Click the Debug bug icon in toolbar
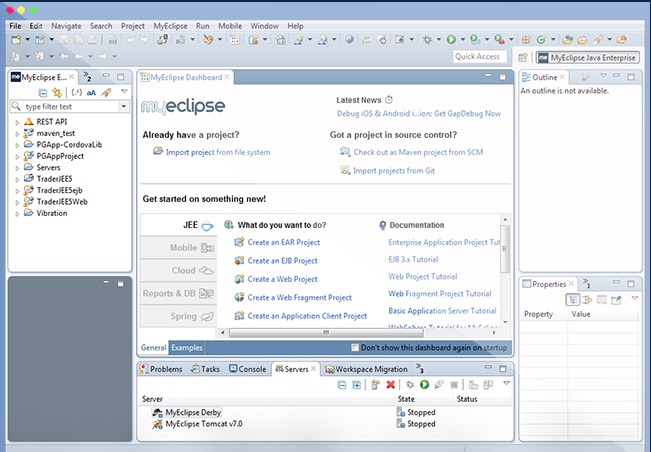 pyautogui.click(x=428, y=40)
